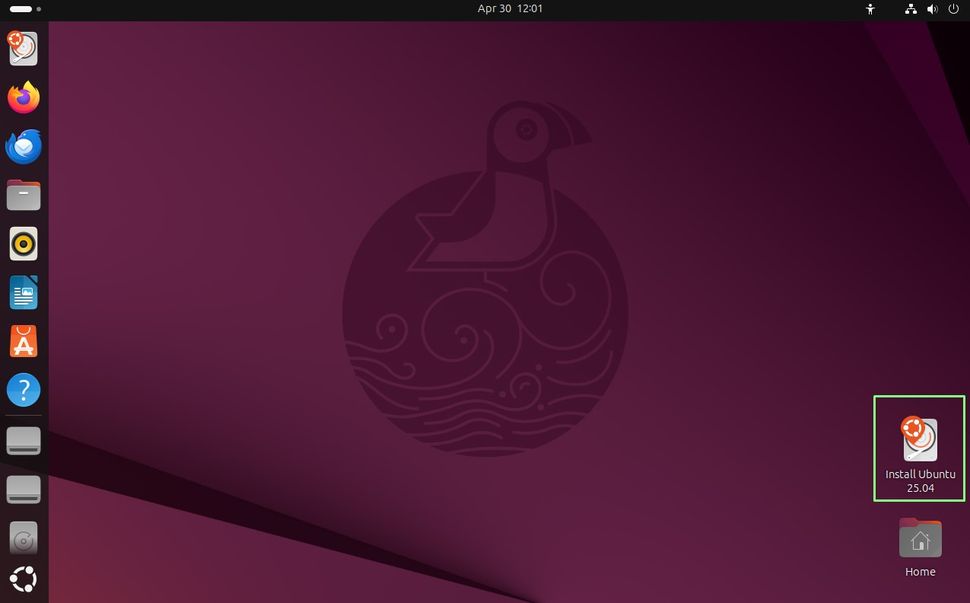The image size is (970, 603).
Task: Open the Ubuntu App Center
Action: tap(23, 341)
